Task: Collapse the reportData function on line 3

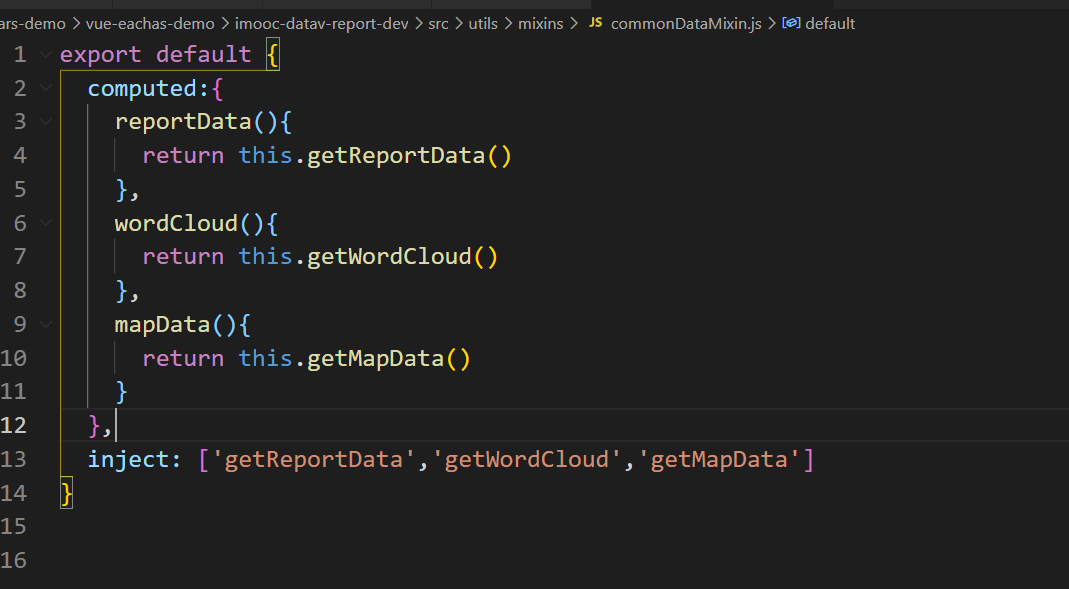Action: click(x=45, y=122)
